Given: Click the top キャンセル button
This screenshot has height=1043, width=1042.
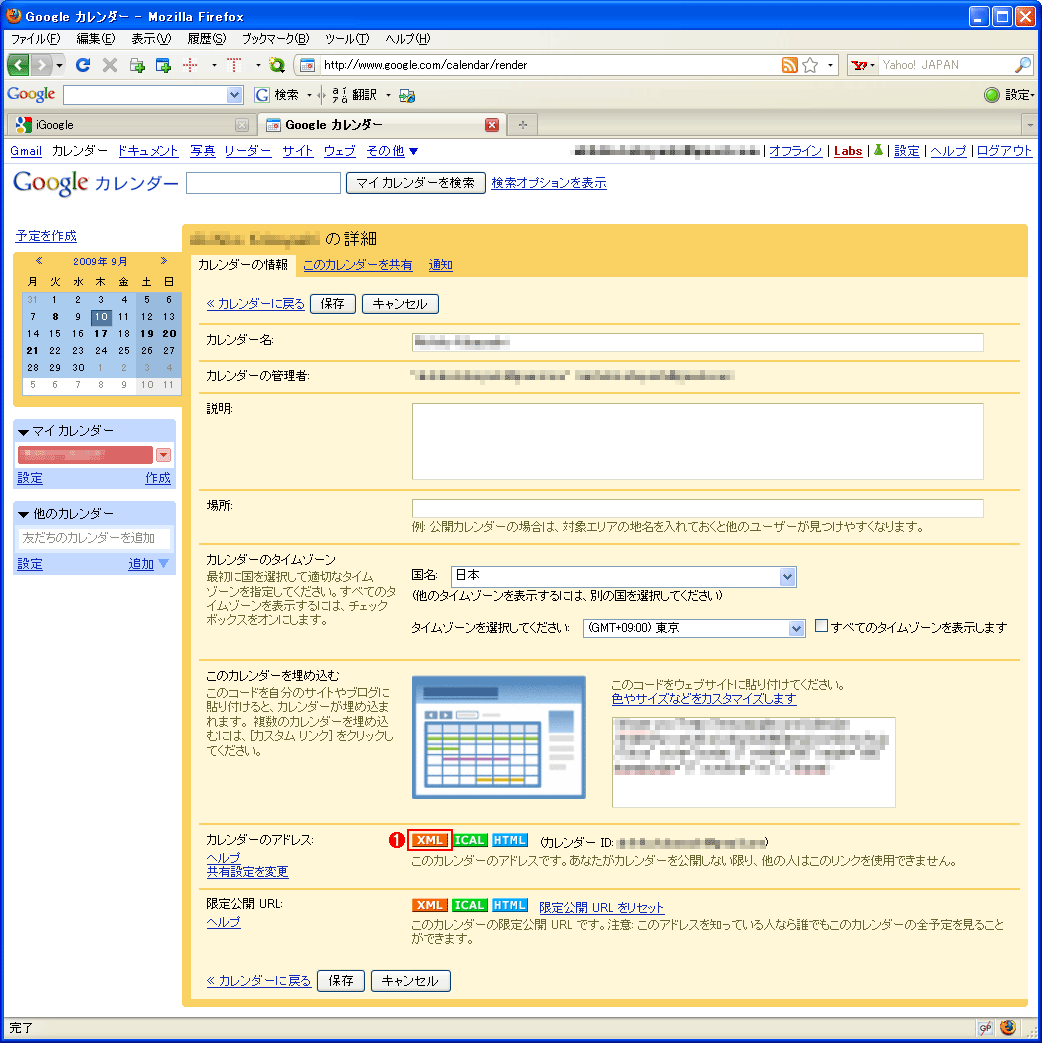Looking at the screenshot, I should (400, 304).
